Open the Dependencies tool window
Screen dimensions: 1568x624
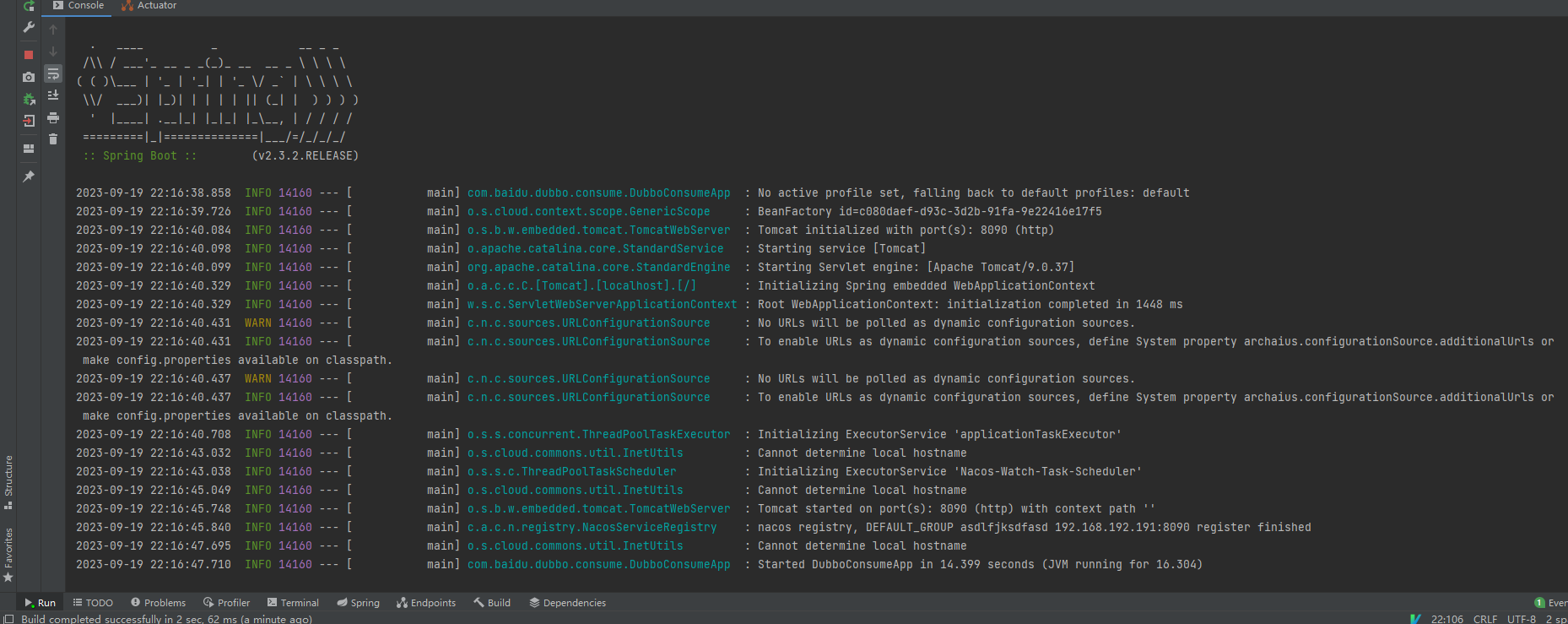point(567,603)
